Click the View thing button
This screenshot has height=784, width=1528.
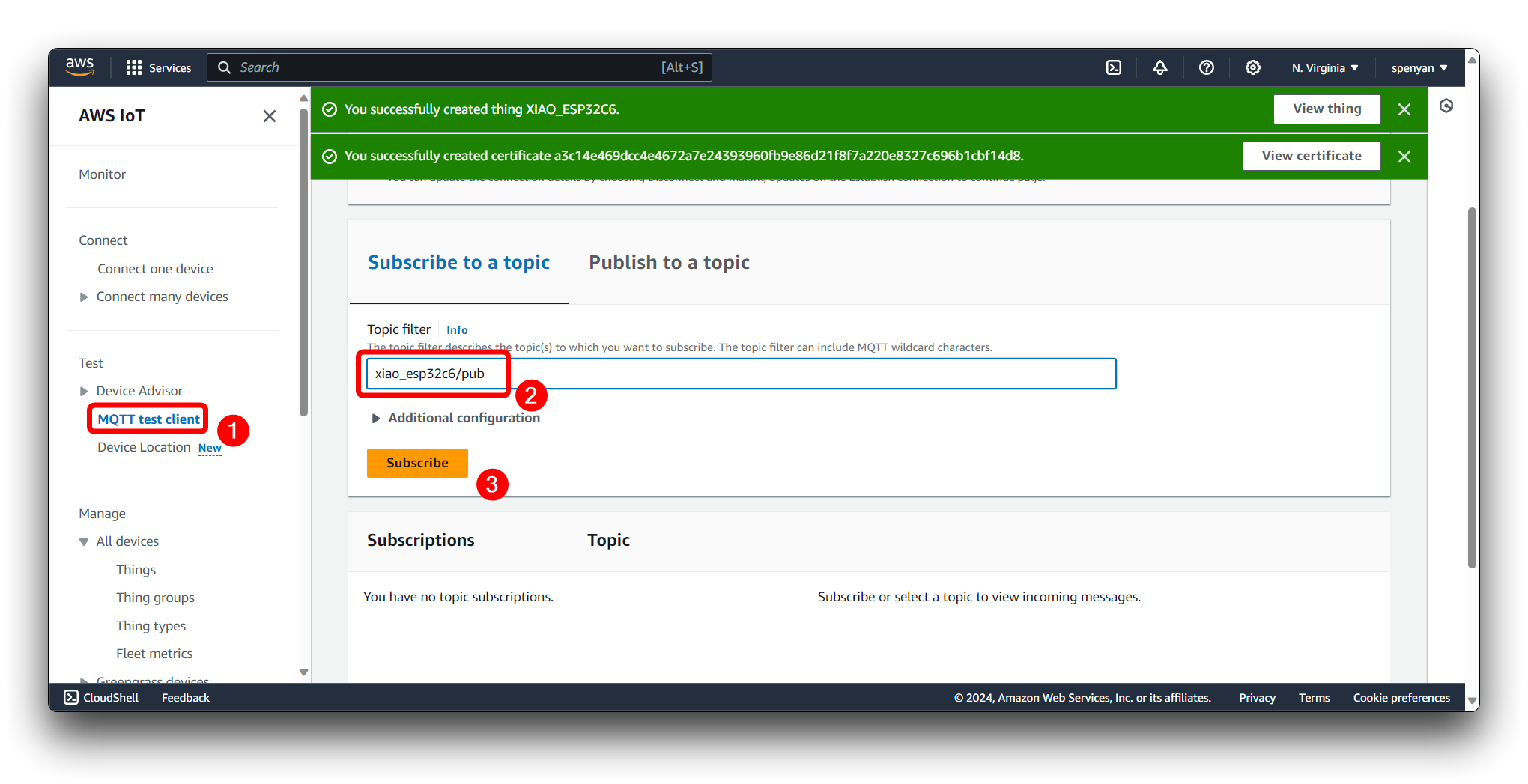click(1327, 109)
